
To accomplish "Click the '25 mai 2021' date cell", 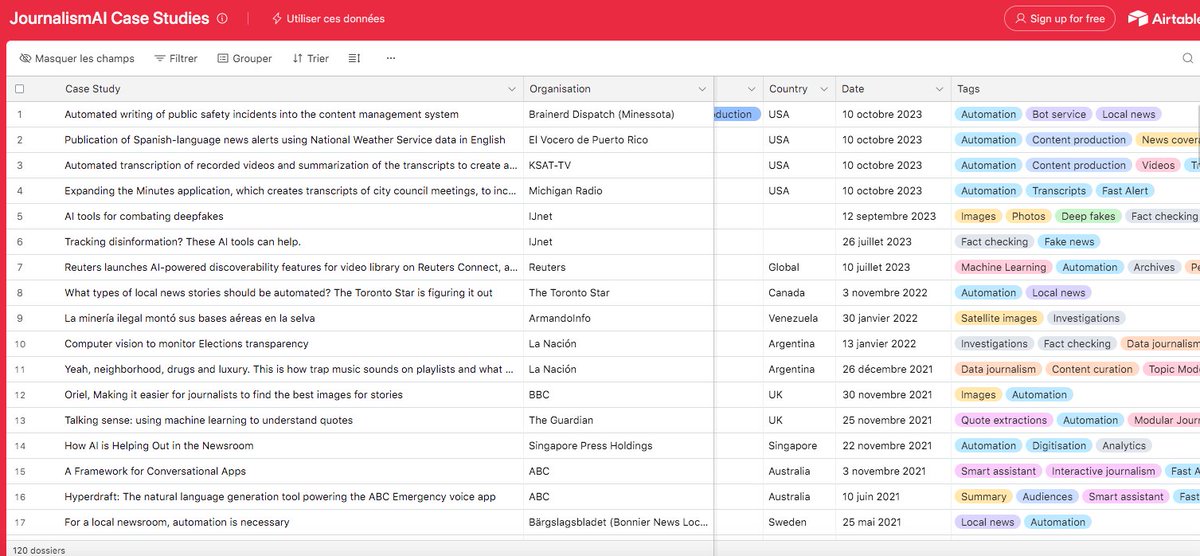I will click(x=893, y=522).
